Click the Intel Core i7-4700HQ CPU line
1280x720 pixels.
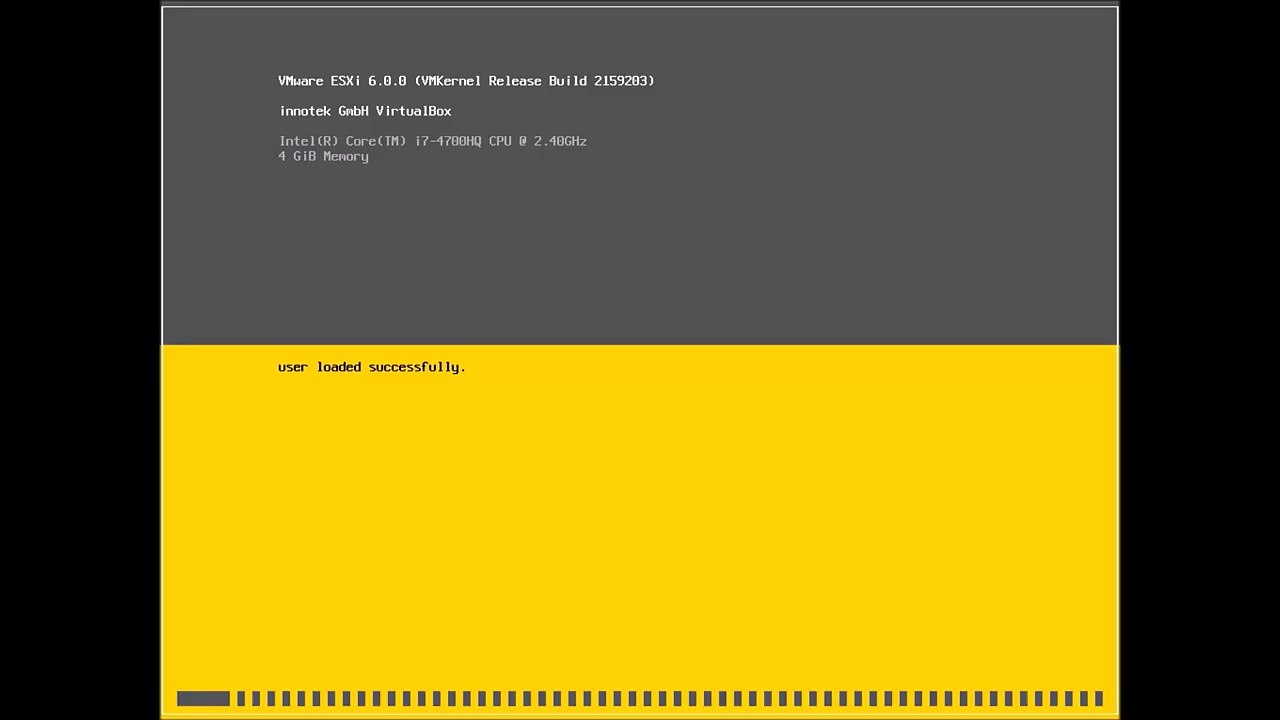click(x=433, y=141)
